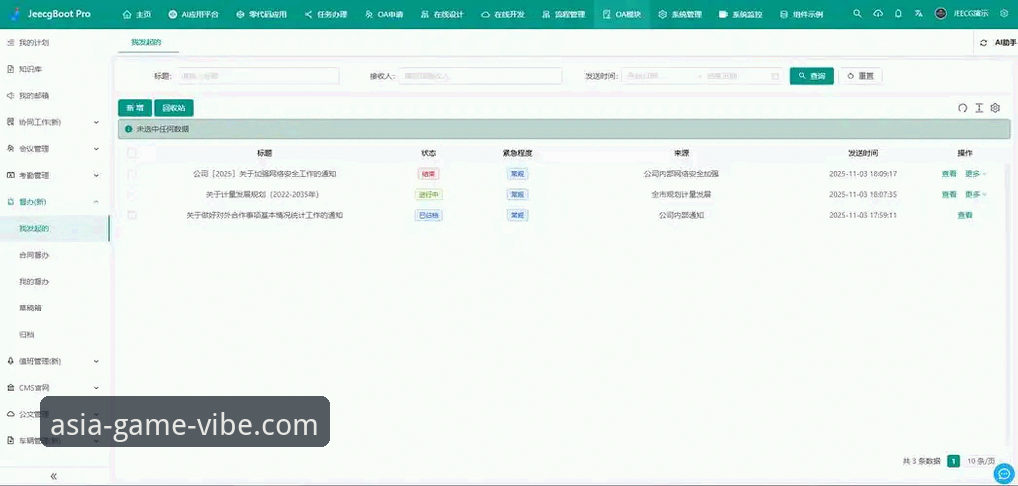
Task: Tick checkbox for 加强网络安全工作 row
Action: click(132, 174)
